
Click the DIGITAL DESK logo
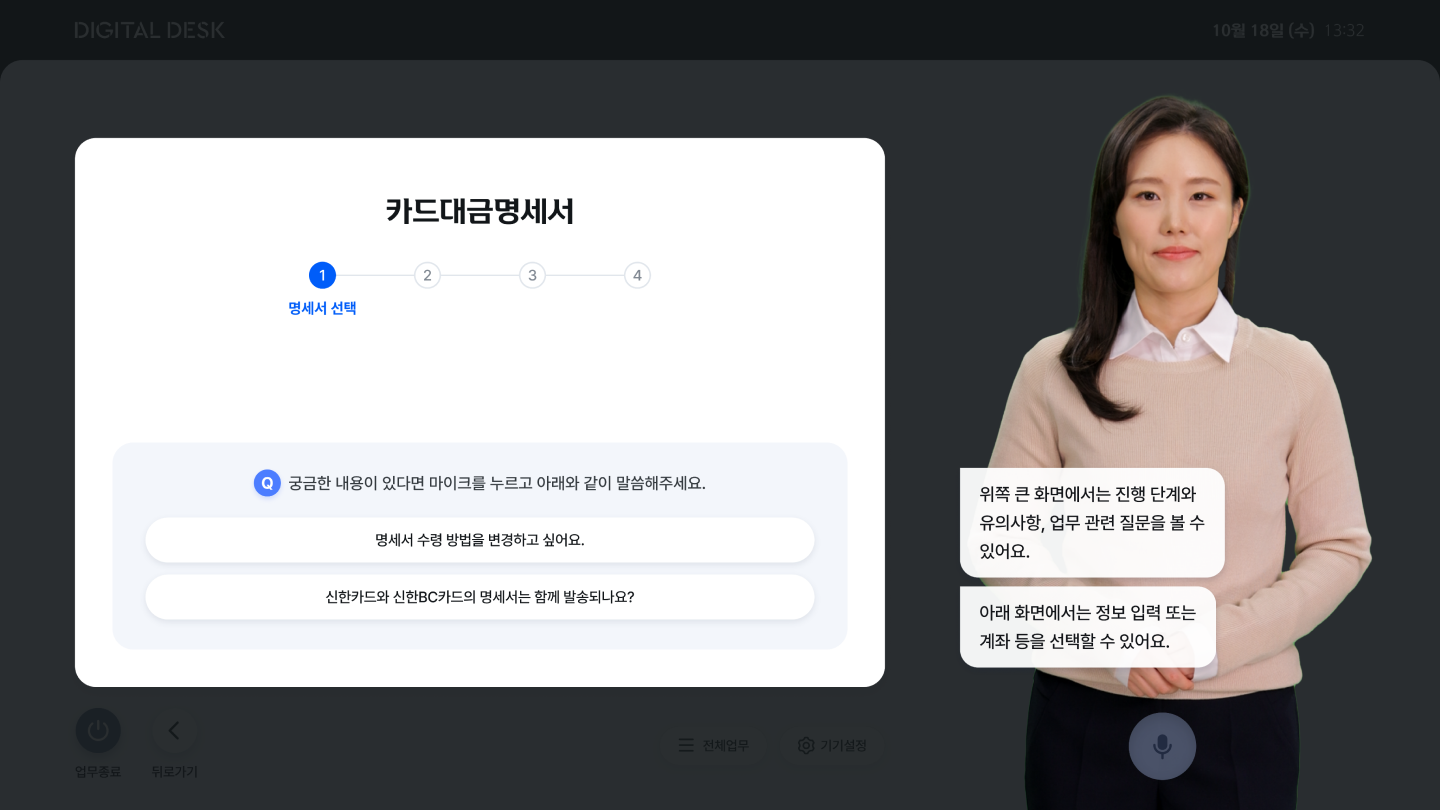pos(149,30)
